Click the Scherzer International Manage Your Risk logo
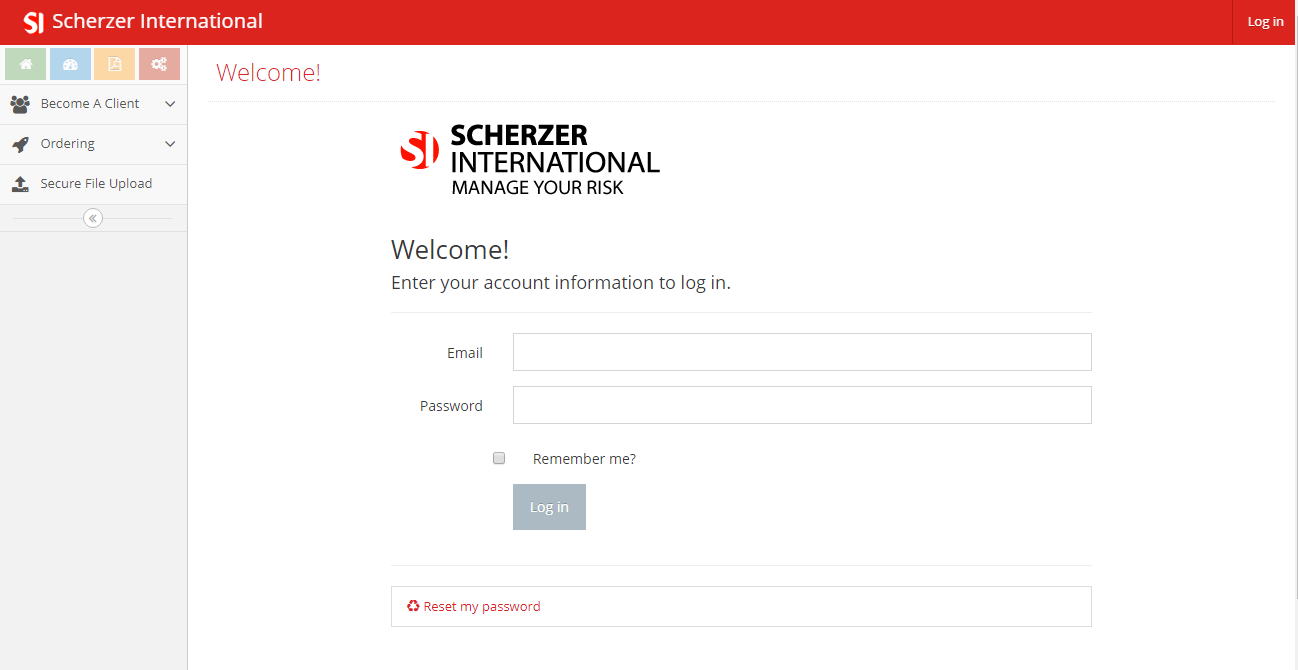 [x=529, y=159]
